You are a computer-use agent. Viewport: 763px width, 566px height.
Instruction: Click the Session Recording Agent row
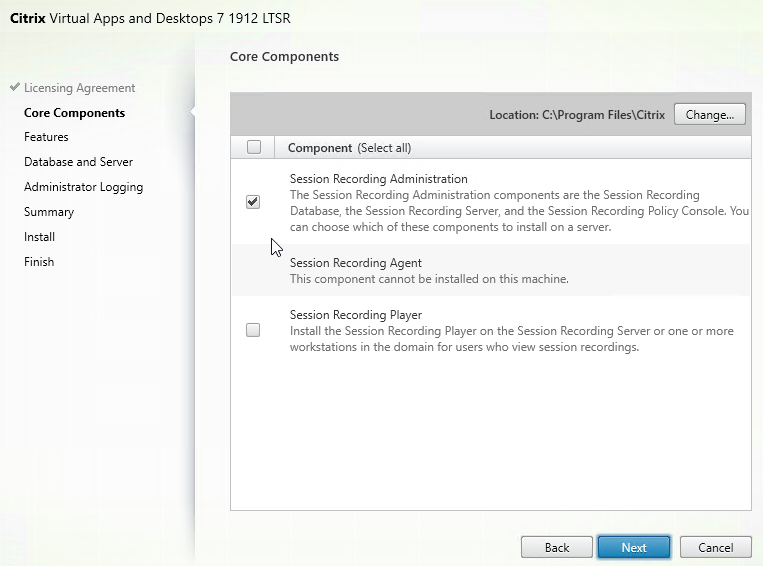point(490,270)
